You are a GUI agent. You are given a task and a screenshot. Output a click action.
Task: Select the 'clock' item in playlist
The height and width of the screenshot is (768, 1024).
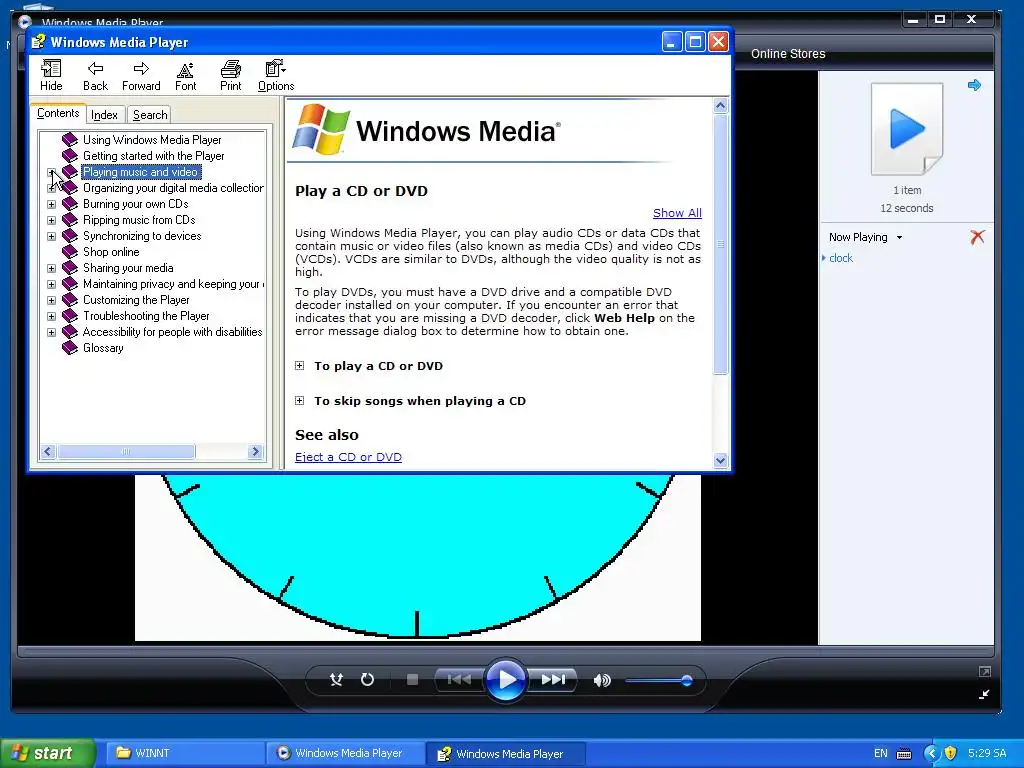(840, 258)
